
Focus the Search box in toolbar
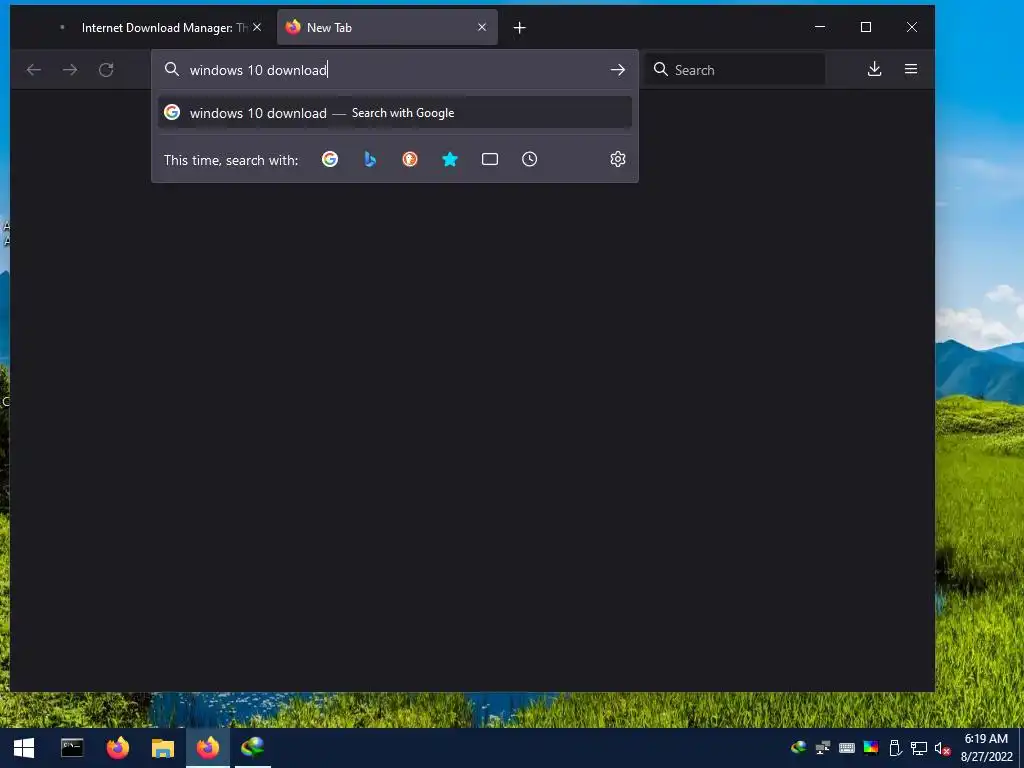coord(735,70)
